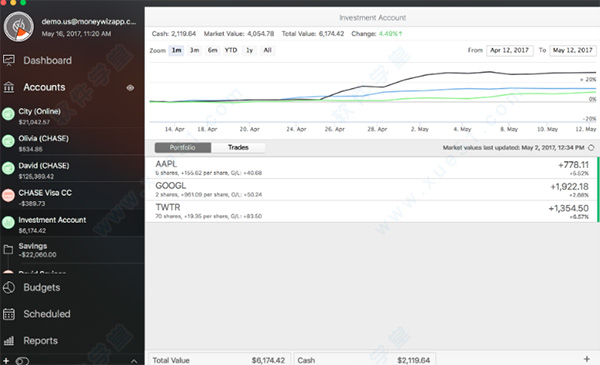Open the Accounts section
This screenshot has height=365, width=600.
coord(44,87)
